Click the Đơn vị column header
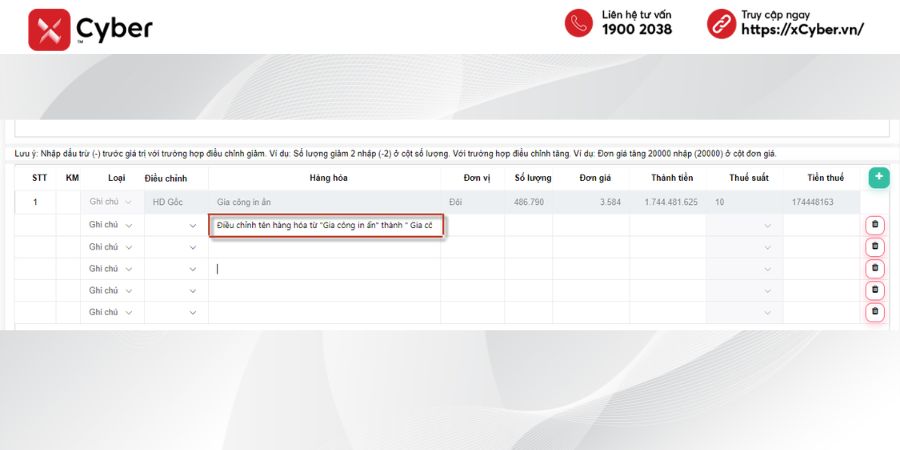Viewport: 900px width, 450px height. (477, 178)
